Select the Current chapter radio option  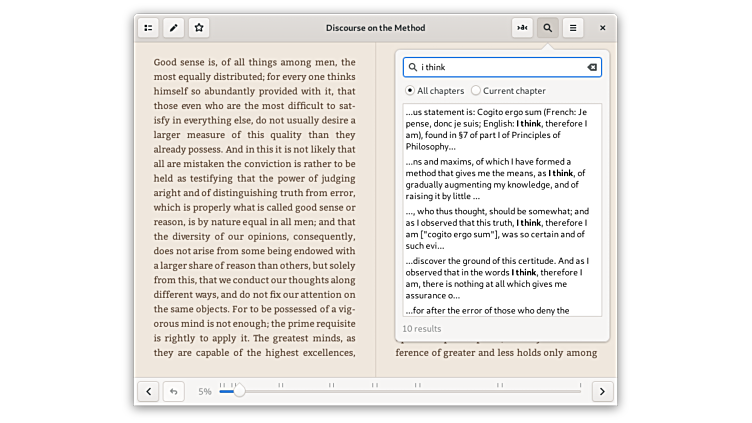[x=476, y=91]
